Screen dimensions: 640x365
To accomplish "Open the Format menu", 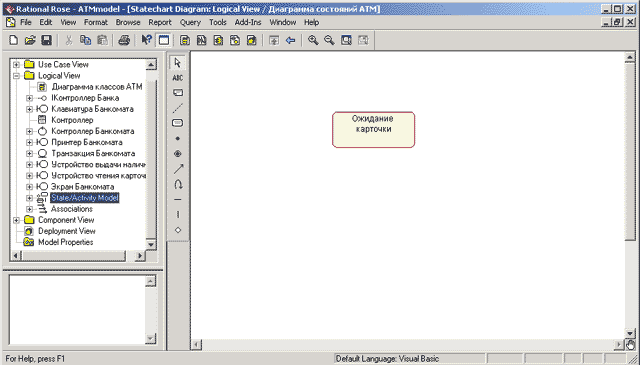I will [x=96, y=22].
